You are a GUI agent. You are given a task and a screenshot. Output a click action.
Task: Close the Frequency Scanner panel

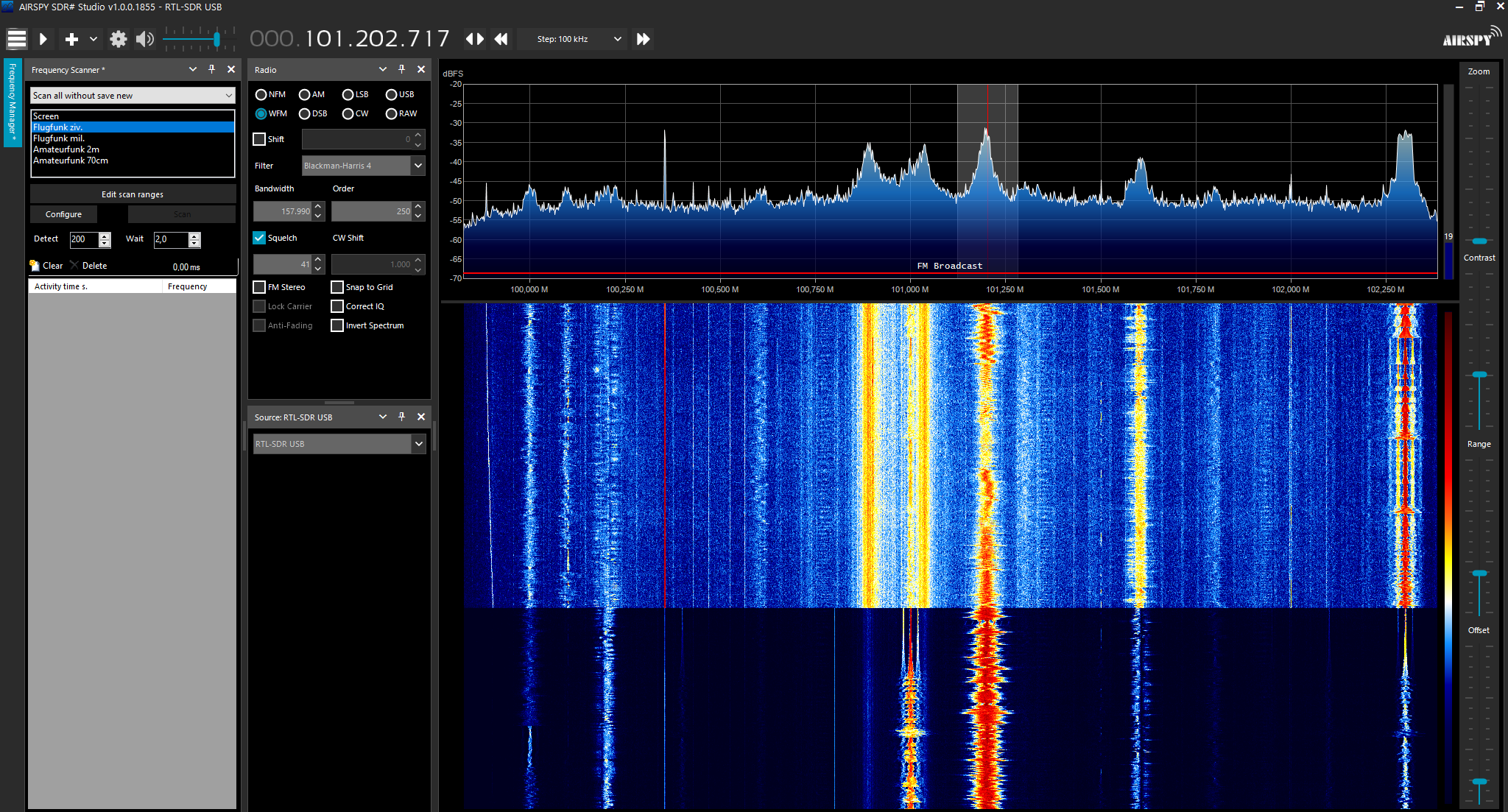[x=231, y=69]
